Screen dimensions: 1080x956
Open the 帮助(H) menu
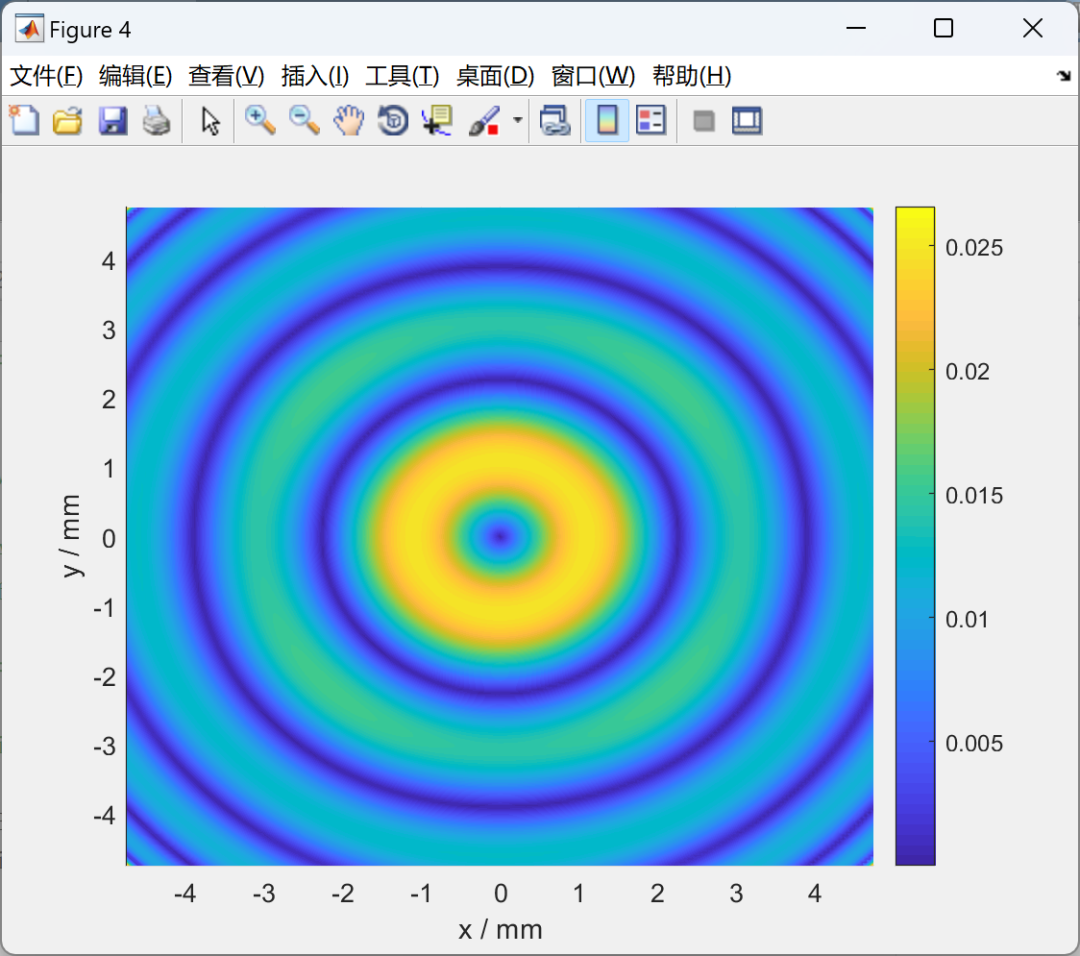click(692, 76)
